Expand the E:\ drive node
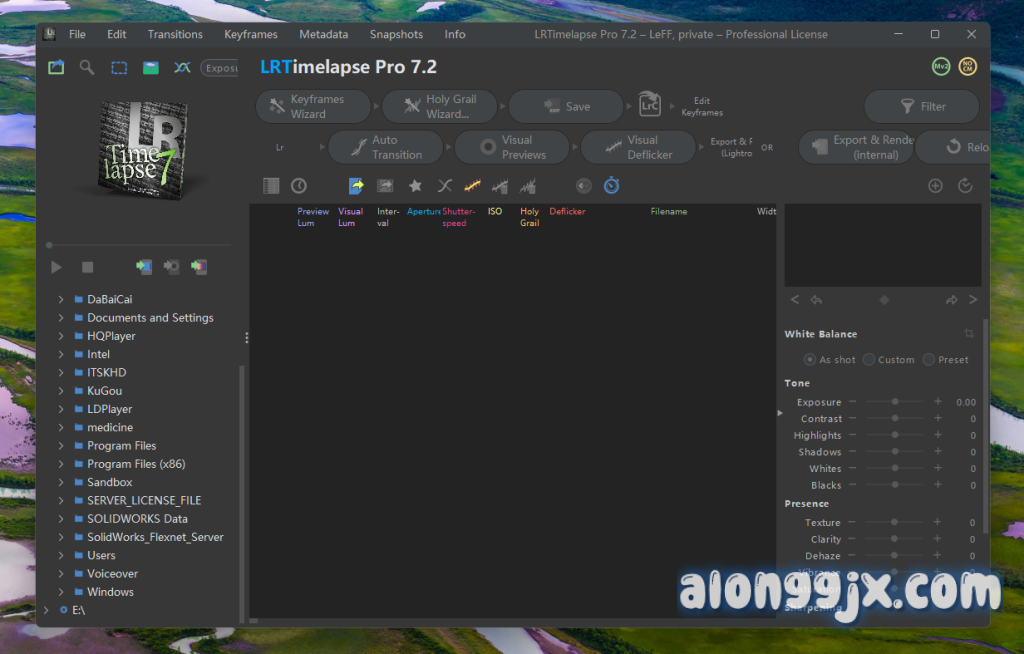The height and width of the screenshot is (654, 1024). coord(46,609)
